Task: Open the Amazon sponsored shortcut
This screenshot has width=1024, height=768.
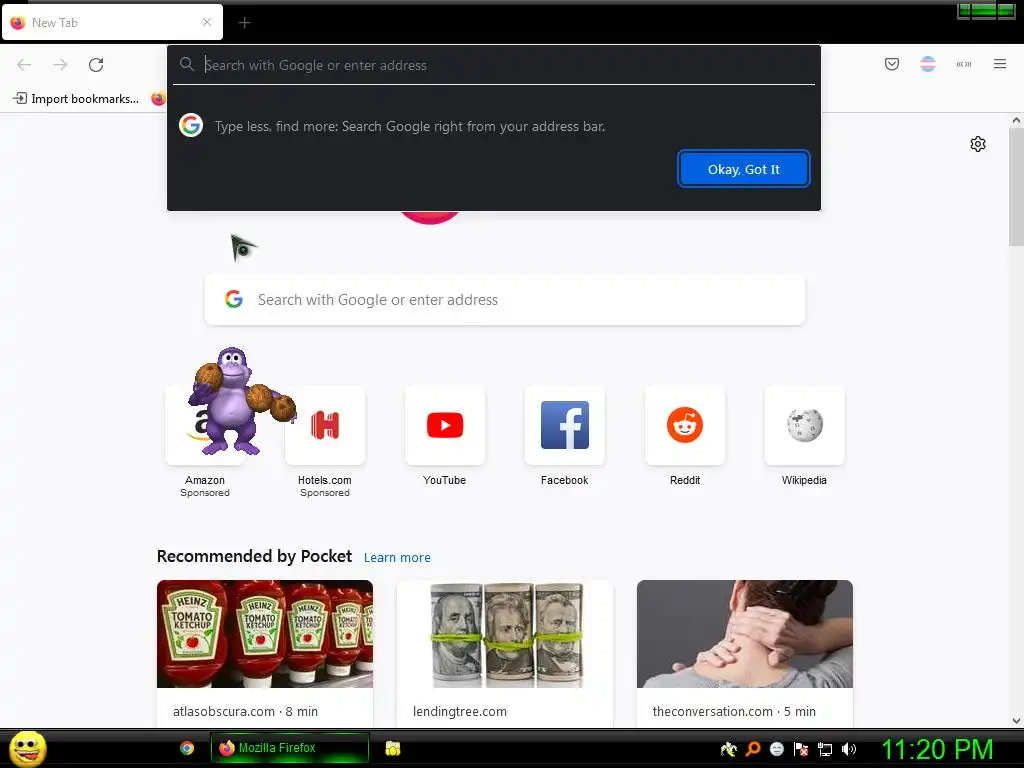Action: [x=204, y=441]
